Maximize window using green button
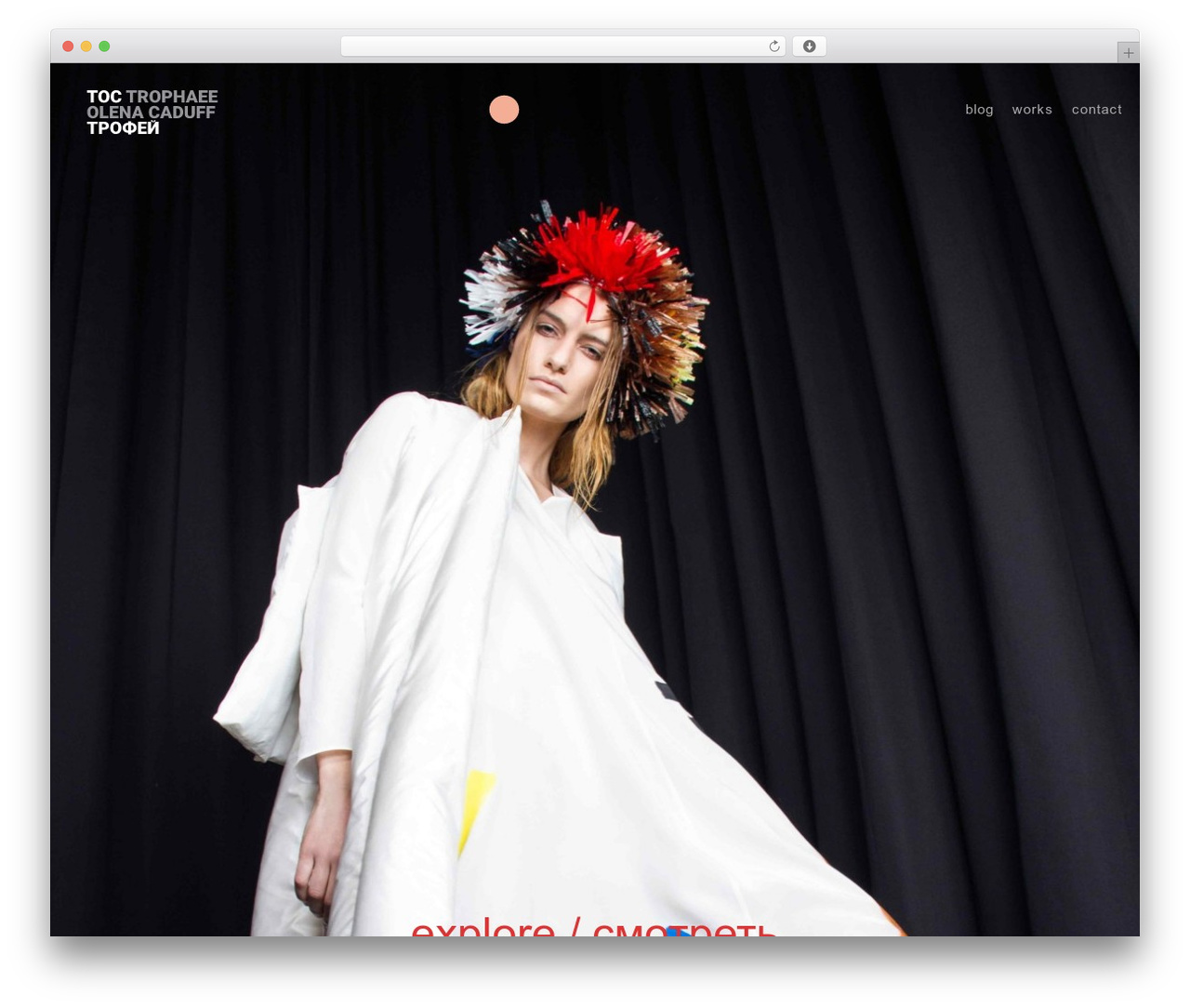Image resolution: width=1190 pixels, height=1008 pixels. (x=104, y=46)
